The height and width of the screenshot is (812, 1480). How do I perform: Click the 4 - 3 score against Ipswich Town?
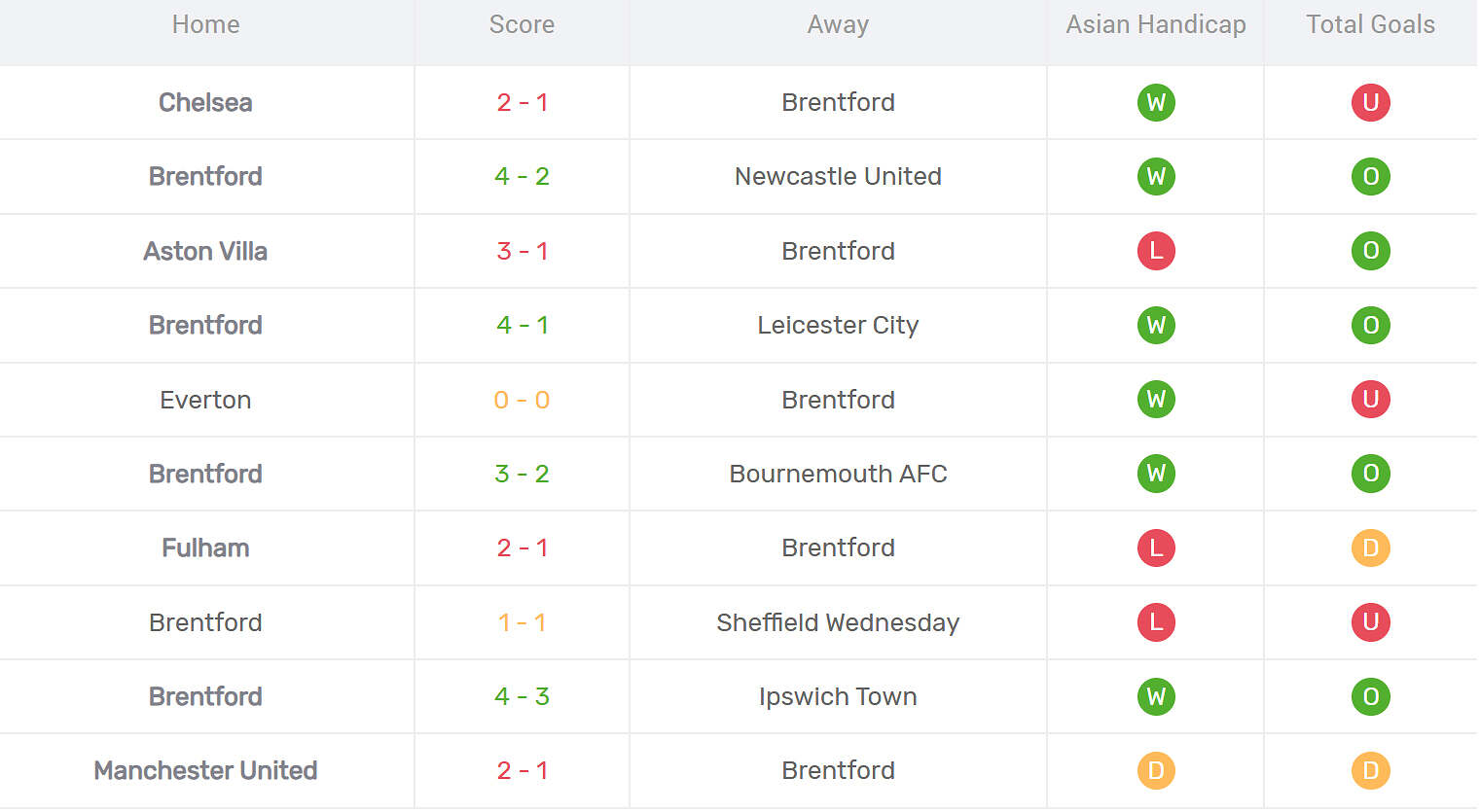[522, 696]
